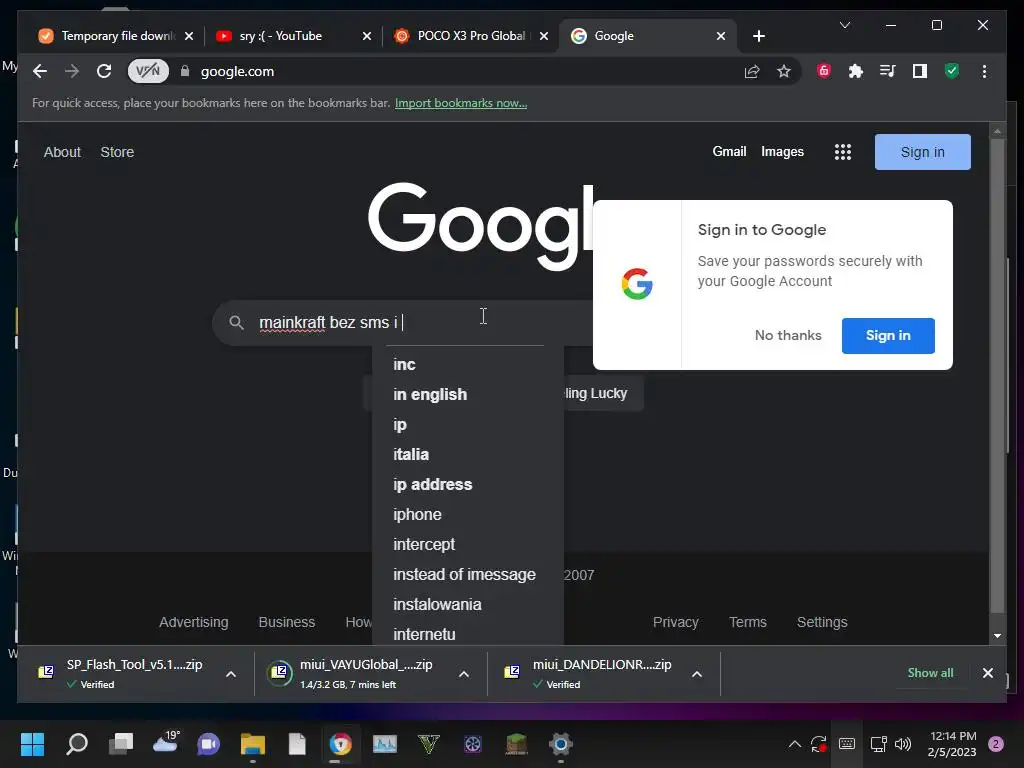Open Gmail link
The image size is (1024, 768).
pyautogui.click(x=729, y=152)
